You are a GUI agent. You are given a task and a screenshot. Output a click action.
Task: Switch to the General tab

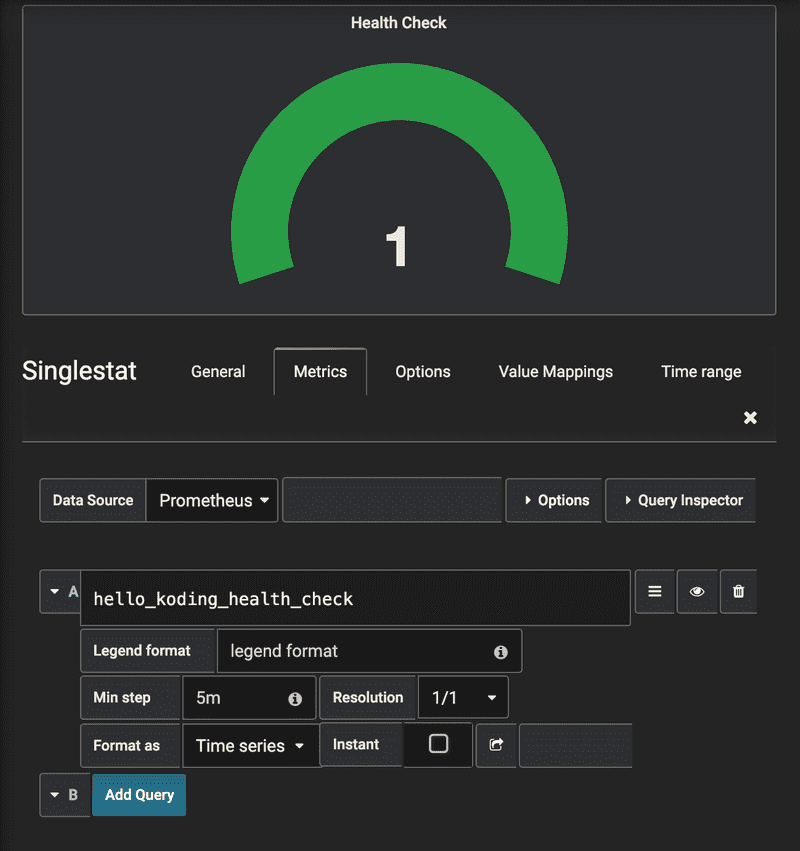[218, 372]
